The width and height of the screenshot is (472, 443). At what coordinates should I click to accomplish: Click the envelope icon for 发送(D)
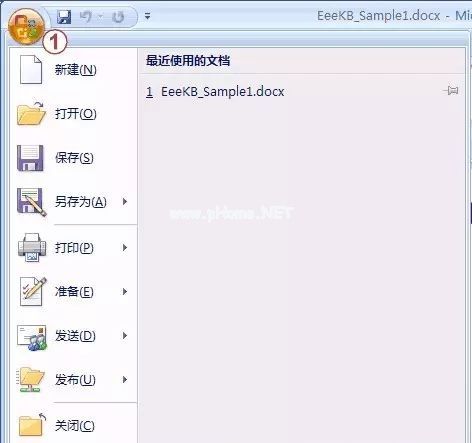pyautogui.click(x=32, y=337)
